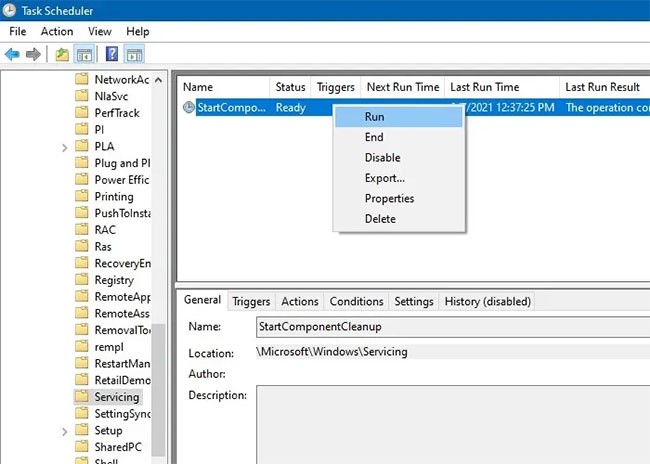Click the Up One Level folder icon
The width and height of the screenshot is (650, 464).
pyautogui.click(x=62, y=53)
